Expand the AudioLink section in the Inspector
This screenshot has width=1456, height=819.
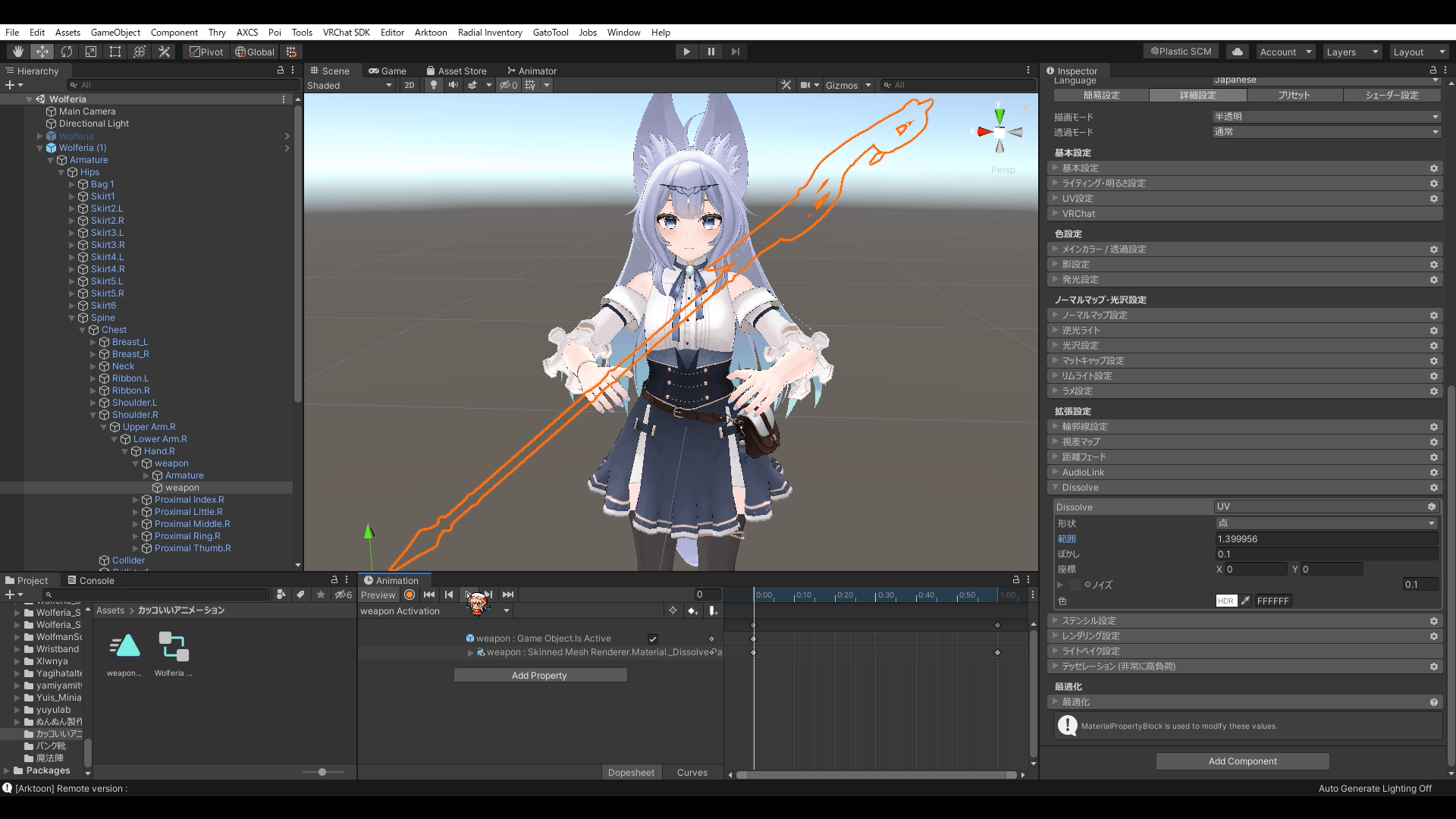1056,472
